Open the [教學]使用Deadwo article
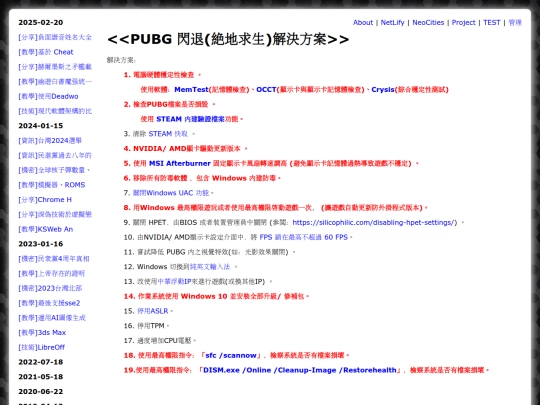This screenshot has height=405, width=540. [x=48, y=96]
